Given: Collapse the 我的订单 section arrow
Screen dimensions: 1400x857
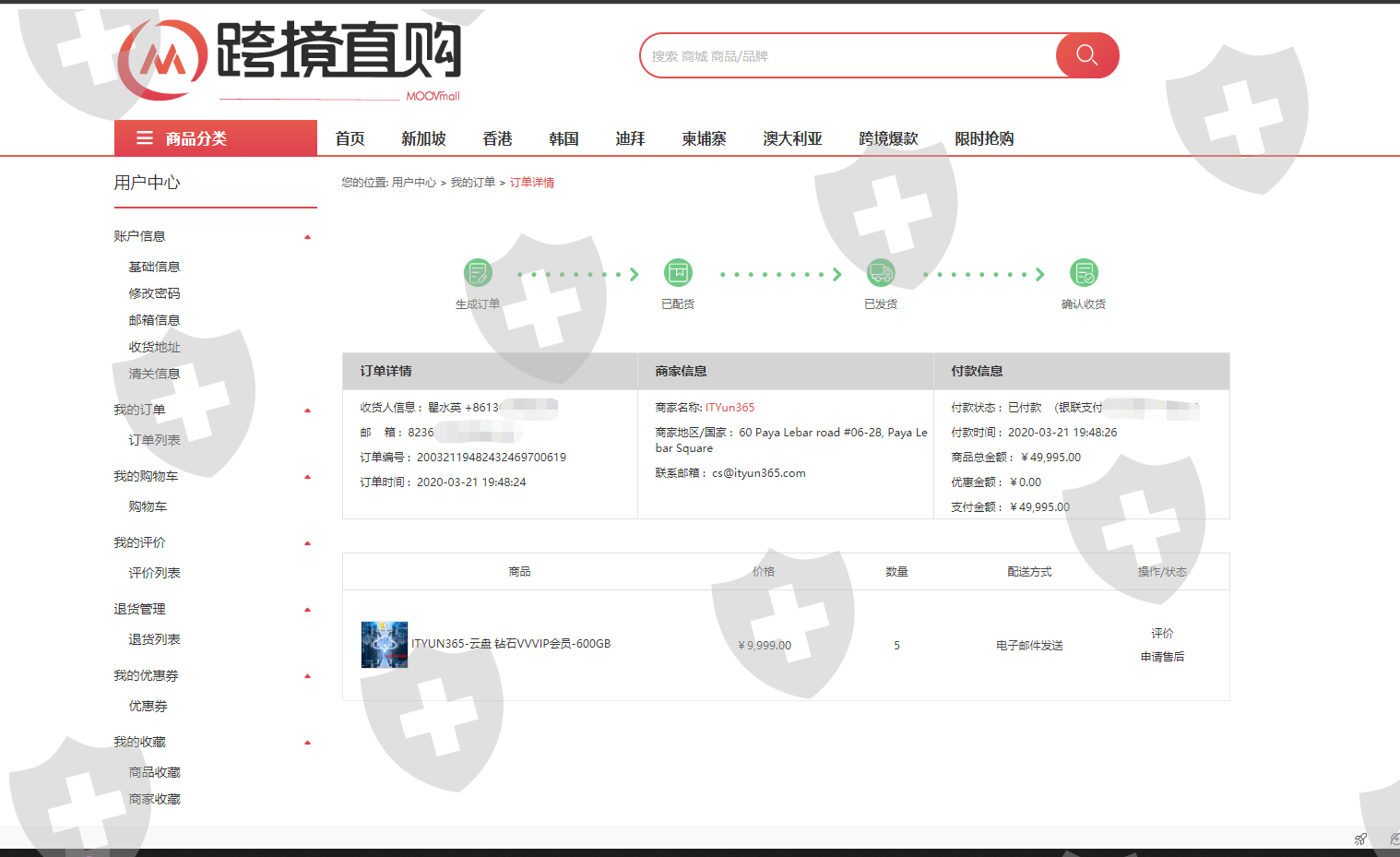Looking at the screenshot, I should click(x=307, y=411).
